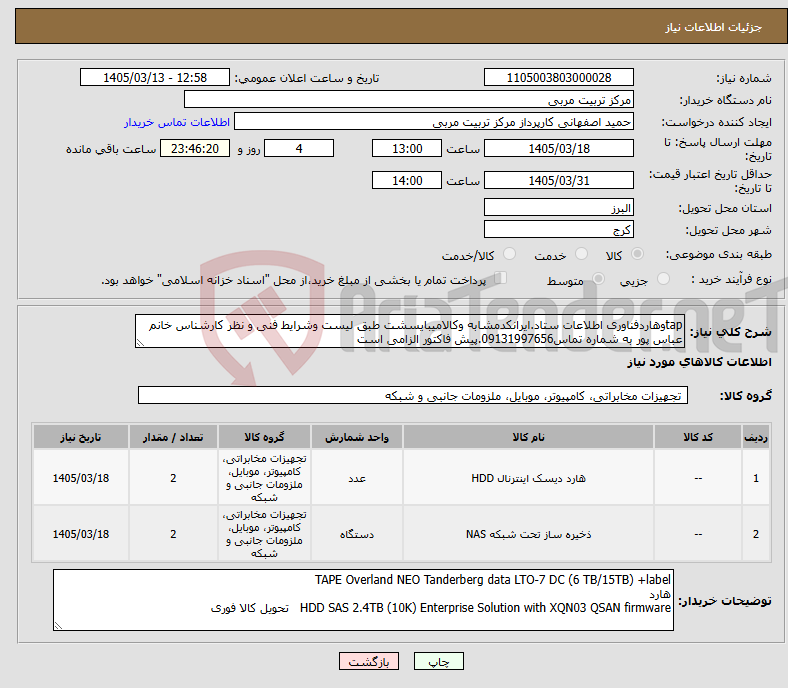Click the announcement date field 1405/03/13 - 12:58
The width and height of the screenshot is (788, 688).
point(155,78)
